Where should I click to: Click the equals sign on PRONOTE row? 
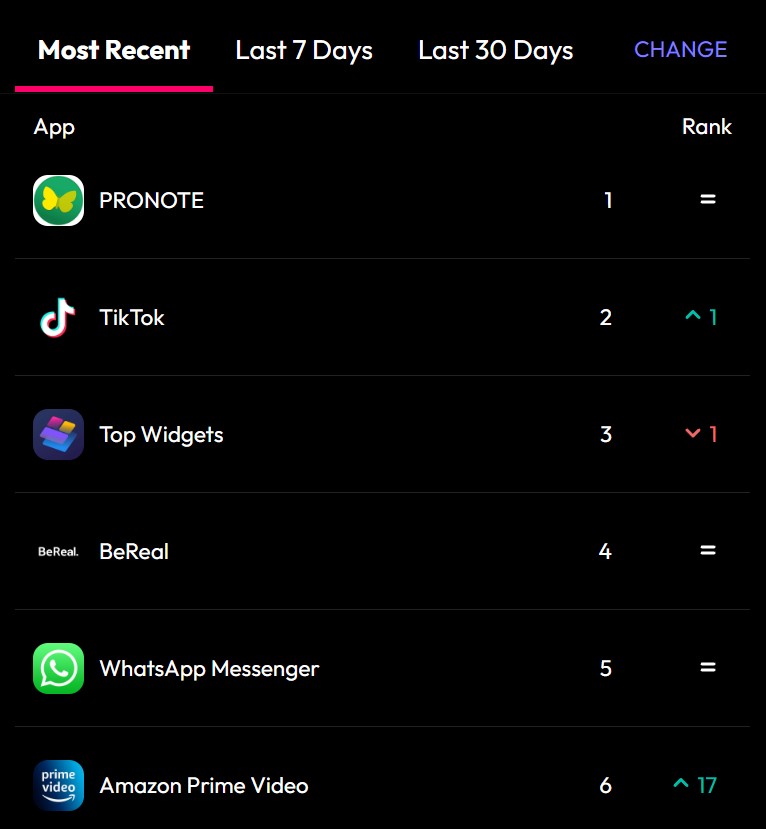click(x=708, y=199)
